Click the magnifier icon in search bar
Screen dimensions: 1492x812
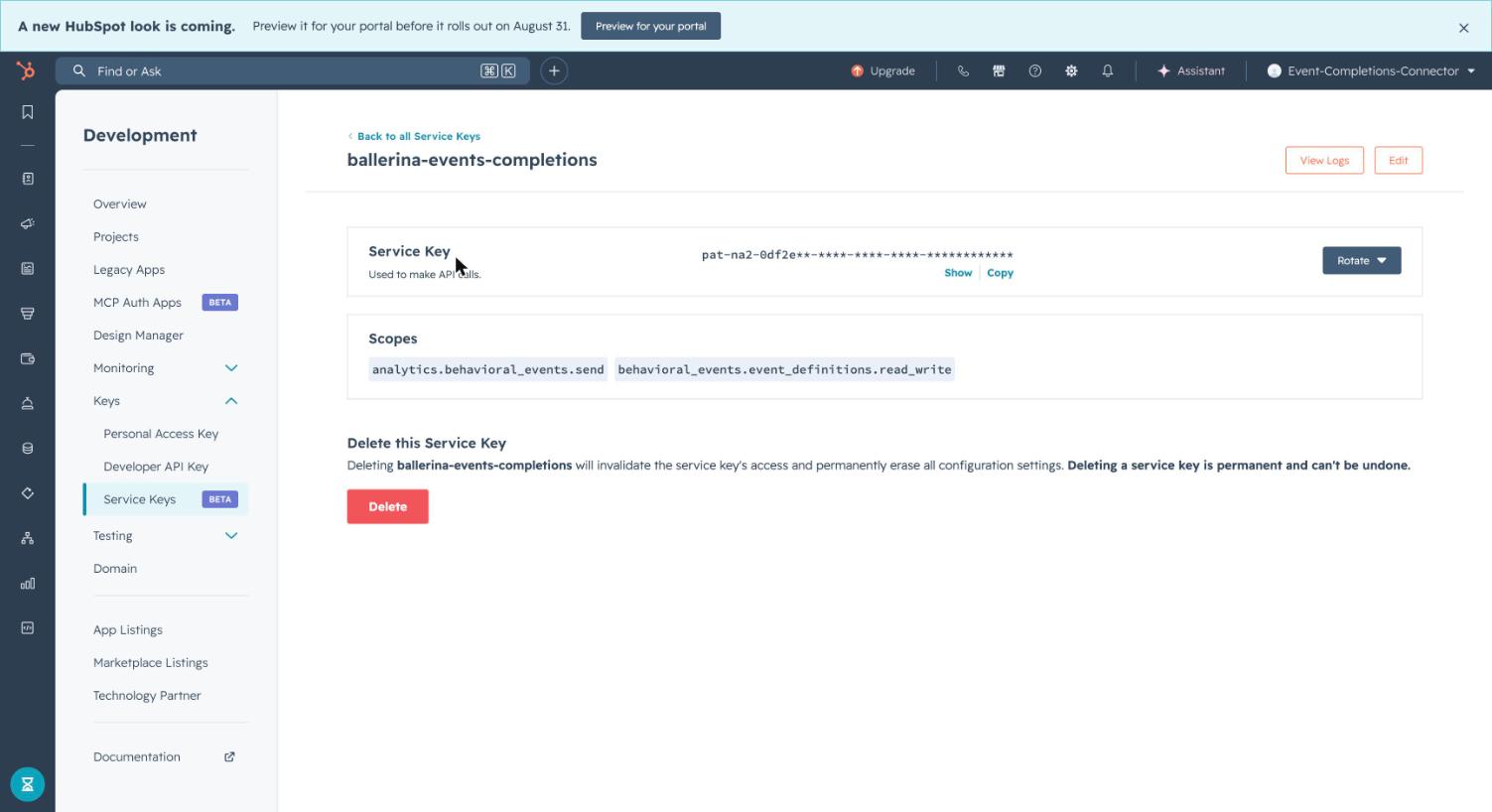[x=79, y=70]
